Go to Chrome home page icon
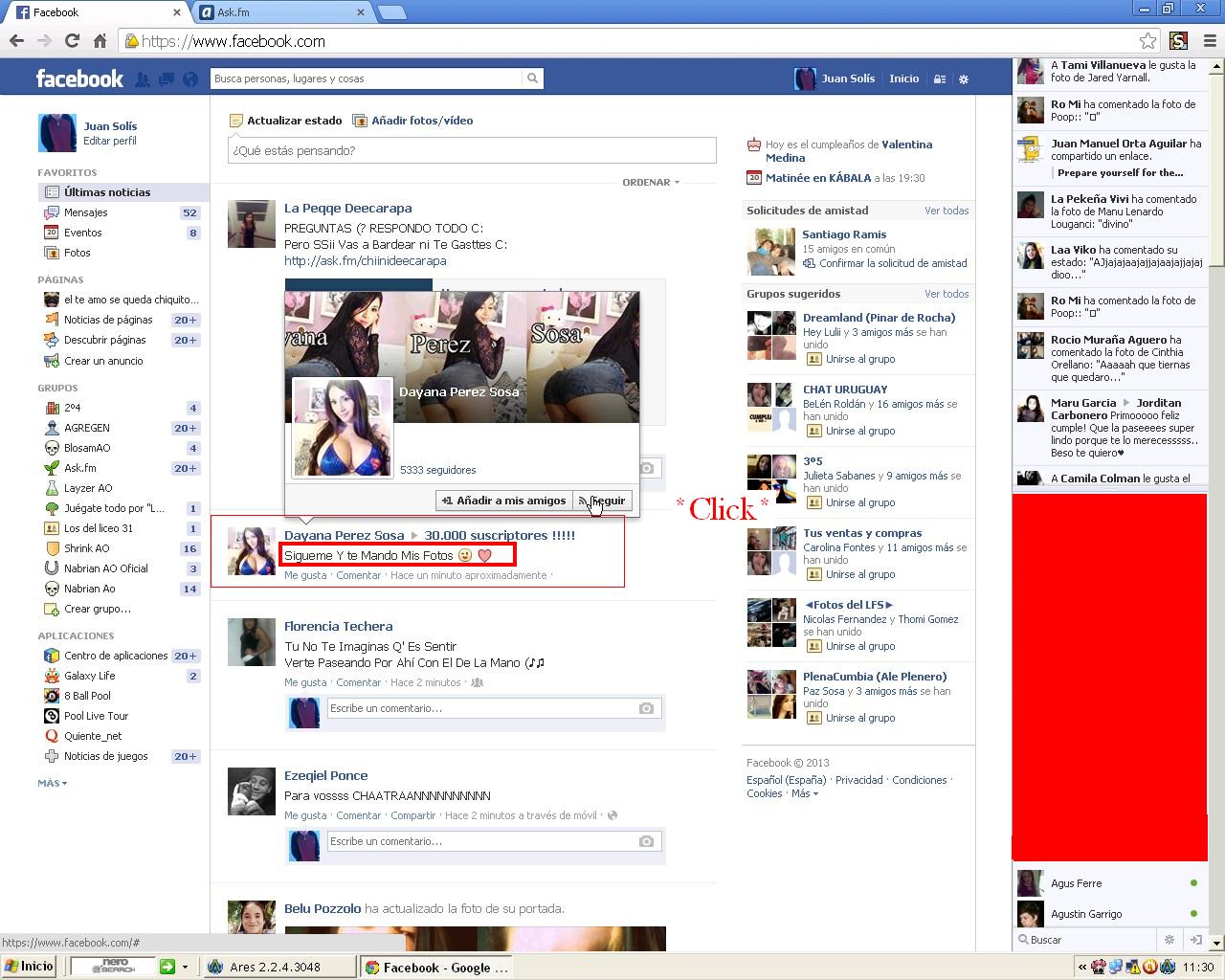Screen dimensions: 1225x980 click(x=100, y=40)
